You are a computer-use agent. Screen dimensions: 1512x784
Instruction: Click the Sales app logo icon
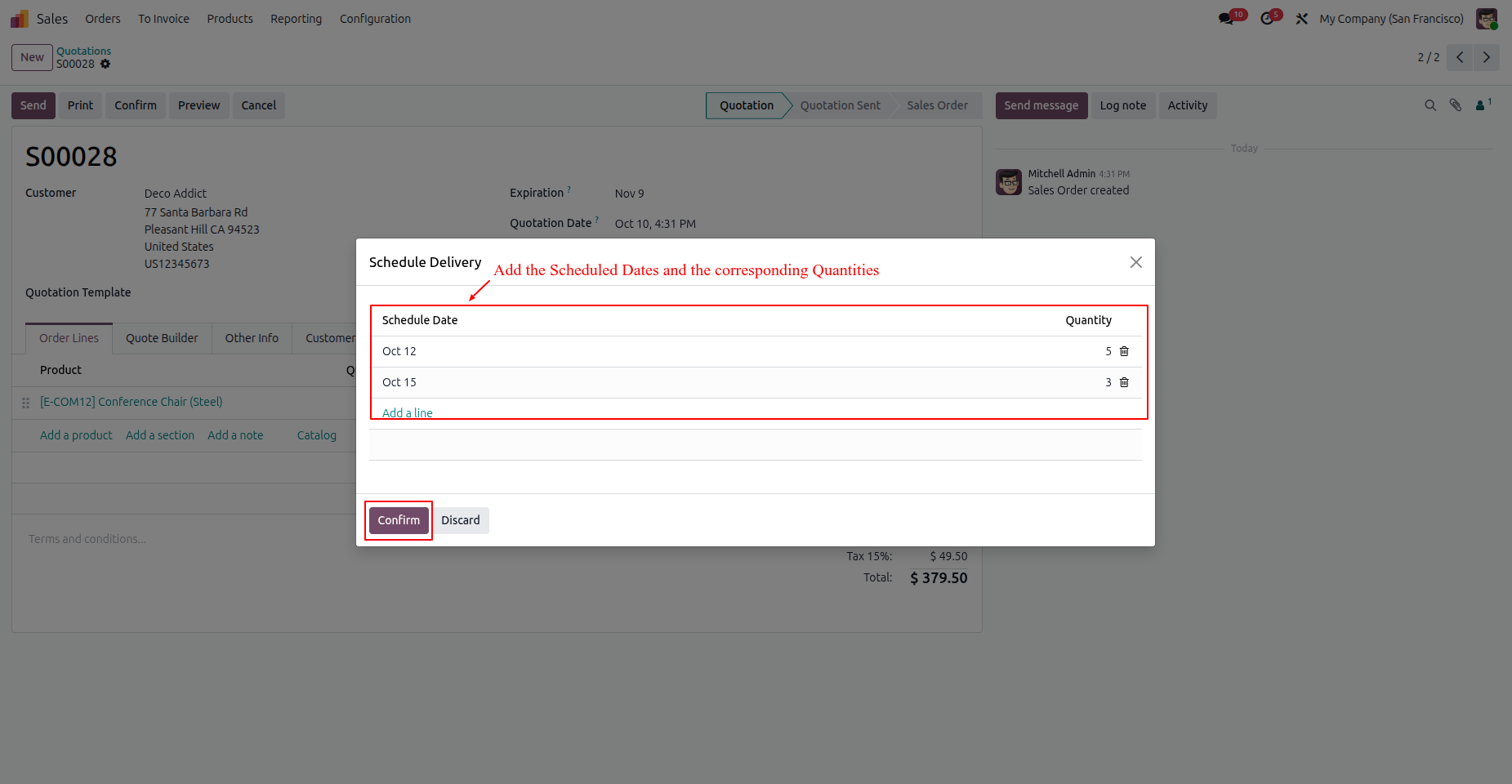coord(20,18)
